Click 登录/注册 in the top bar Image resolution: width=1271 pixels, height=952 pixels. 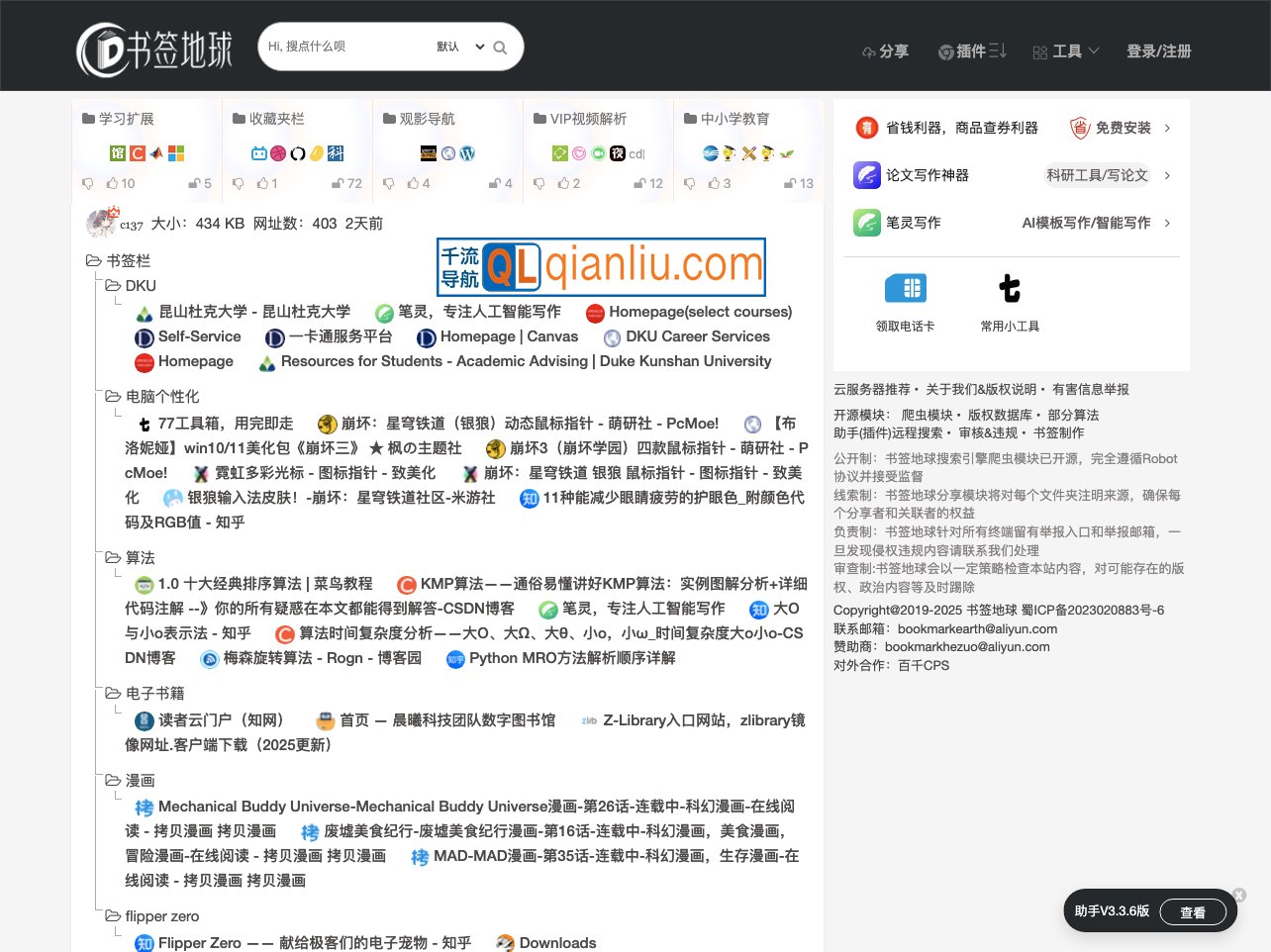1158,51
